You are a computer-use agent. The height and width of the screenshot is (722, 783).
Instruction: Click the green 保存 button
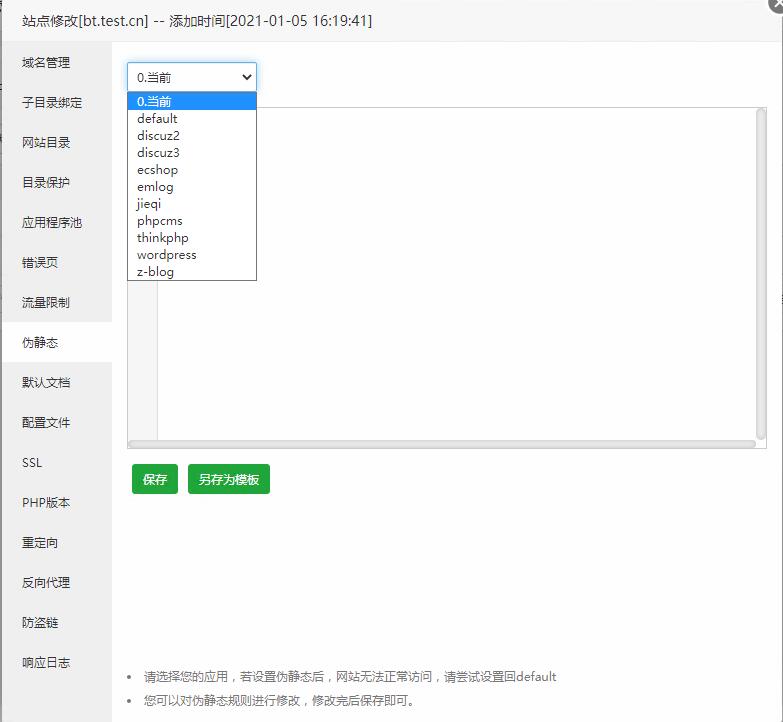click(x=155, y=479)
